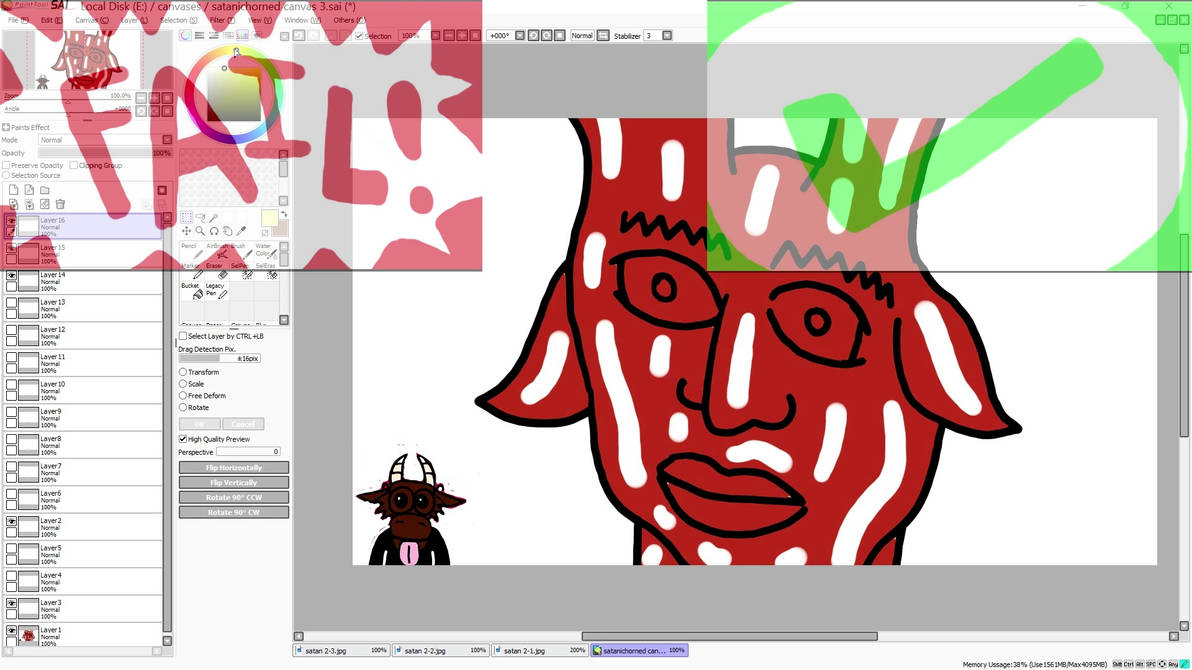This screenshot has height=670, width=1192.
Task: Select the Lasso selection tool
Action: pyautogui.click(x=201, y=218)
